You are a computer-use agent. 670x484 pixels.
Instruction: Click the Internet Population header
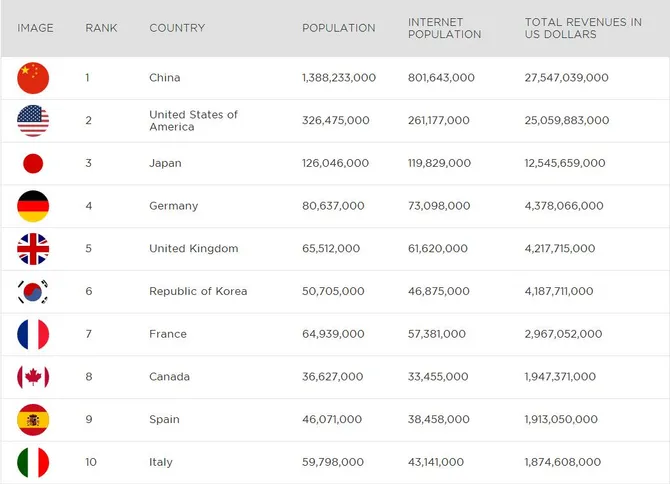coord(444,28)
